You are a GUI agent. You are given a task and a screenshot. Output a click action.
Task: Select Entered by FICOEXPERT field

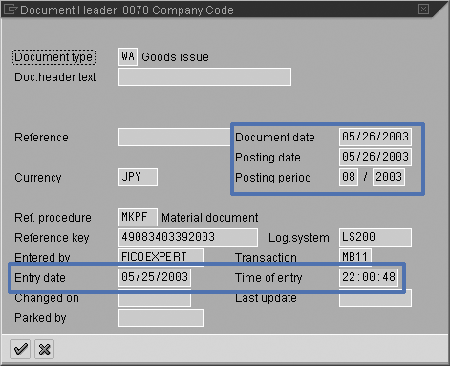click(161, 257)
